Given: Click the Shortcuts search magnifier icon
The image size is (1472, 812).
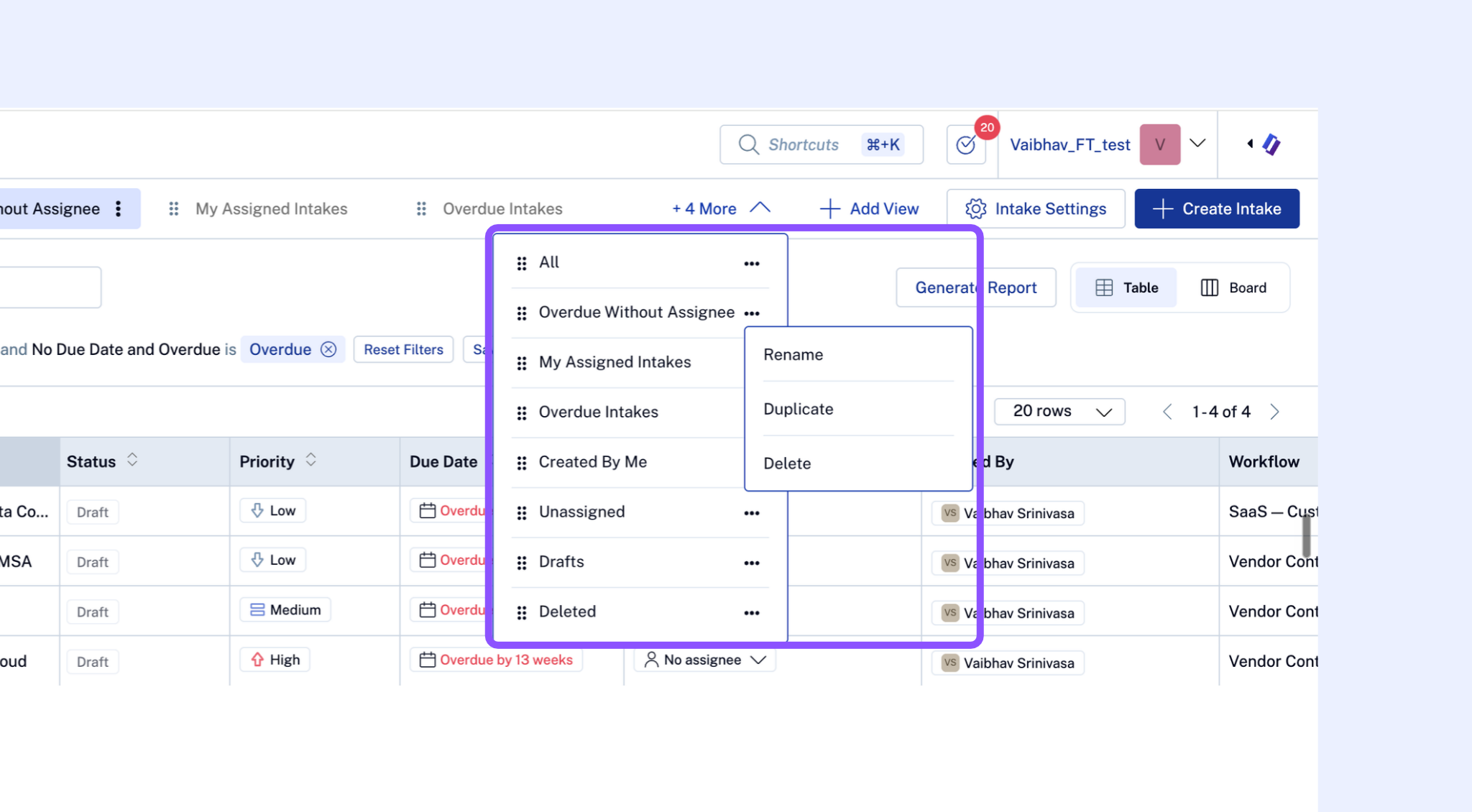Looking at the screenshot, I should click(x=748, y=144).
